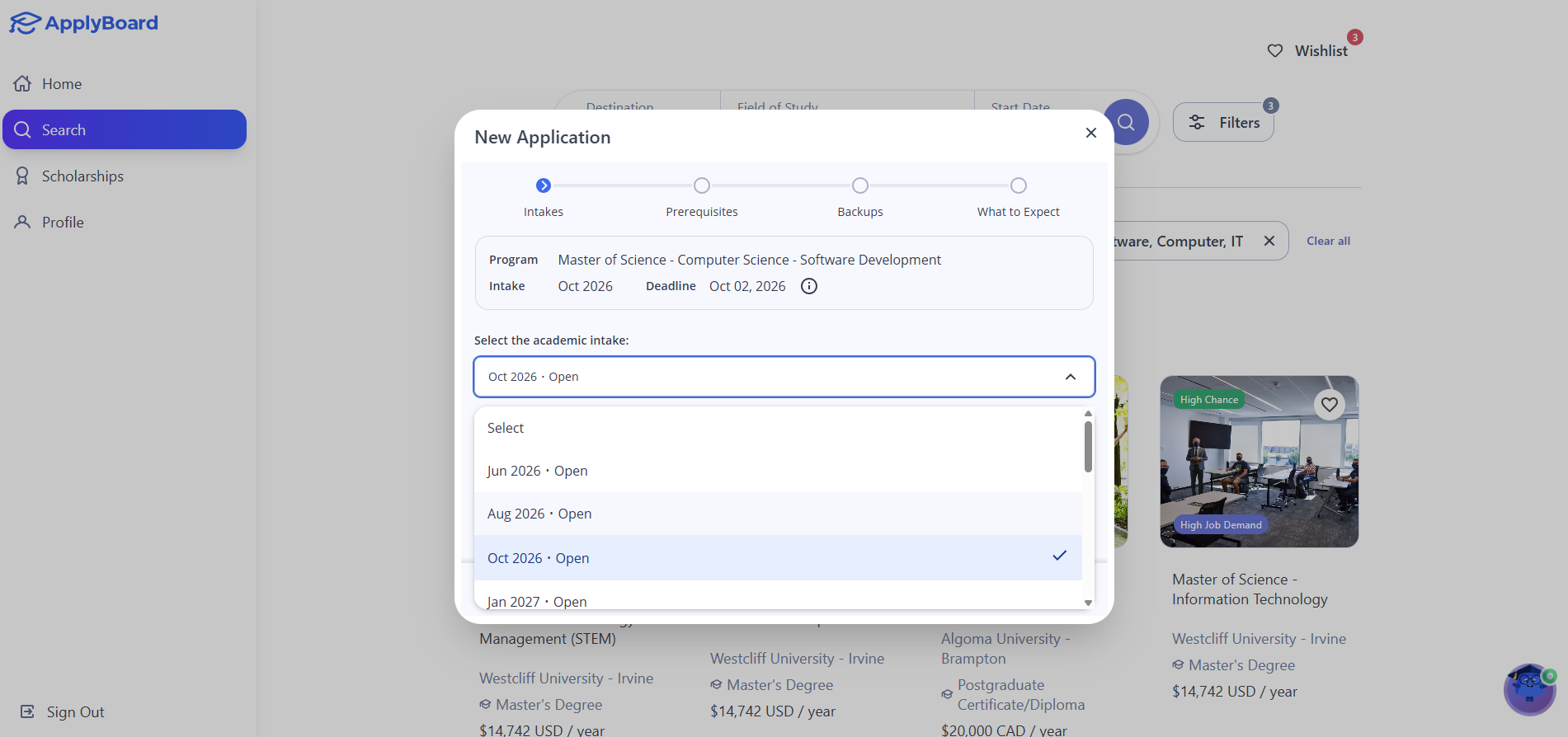The width and height of the screenshot is (1568, 737).
Task: Click the High Job Demand badge
Action: coord(1221,525)
